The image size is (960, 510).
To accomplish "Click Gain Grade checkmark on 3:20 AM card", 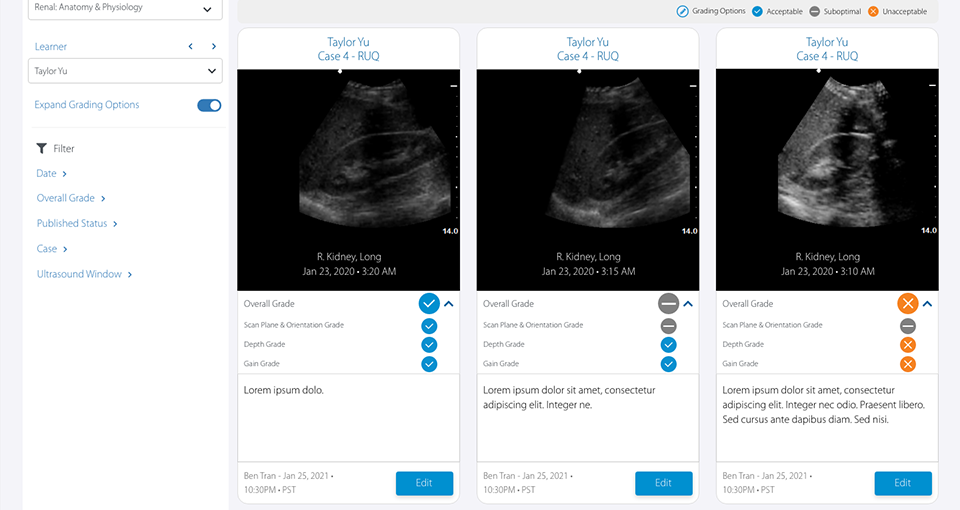I will point(429,364).
